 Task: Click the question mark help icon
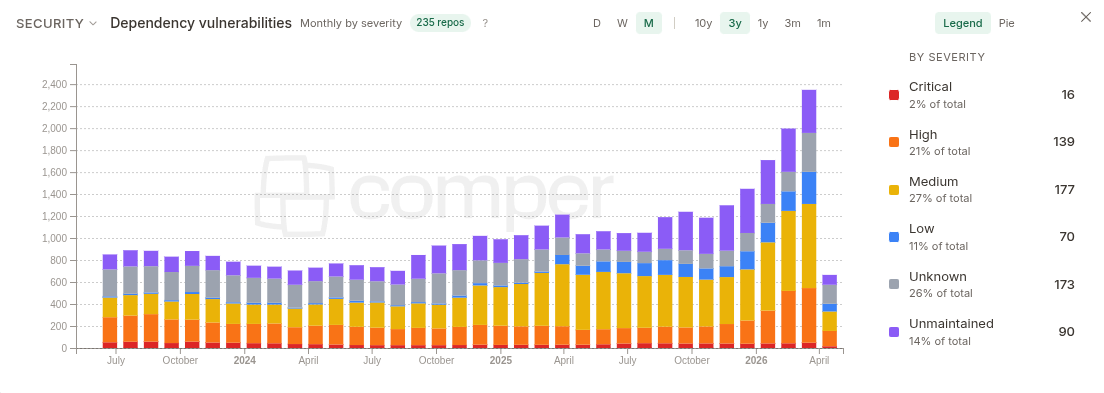485,23
